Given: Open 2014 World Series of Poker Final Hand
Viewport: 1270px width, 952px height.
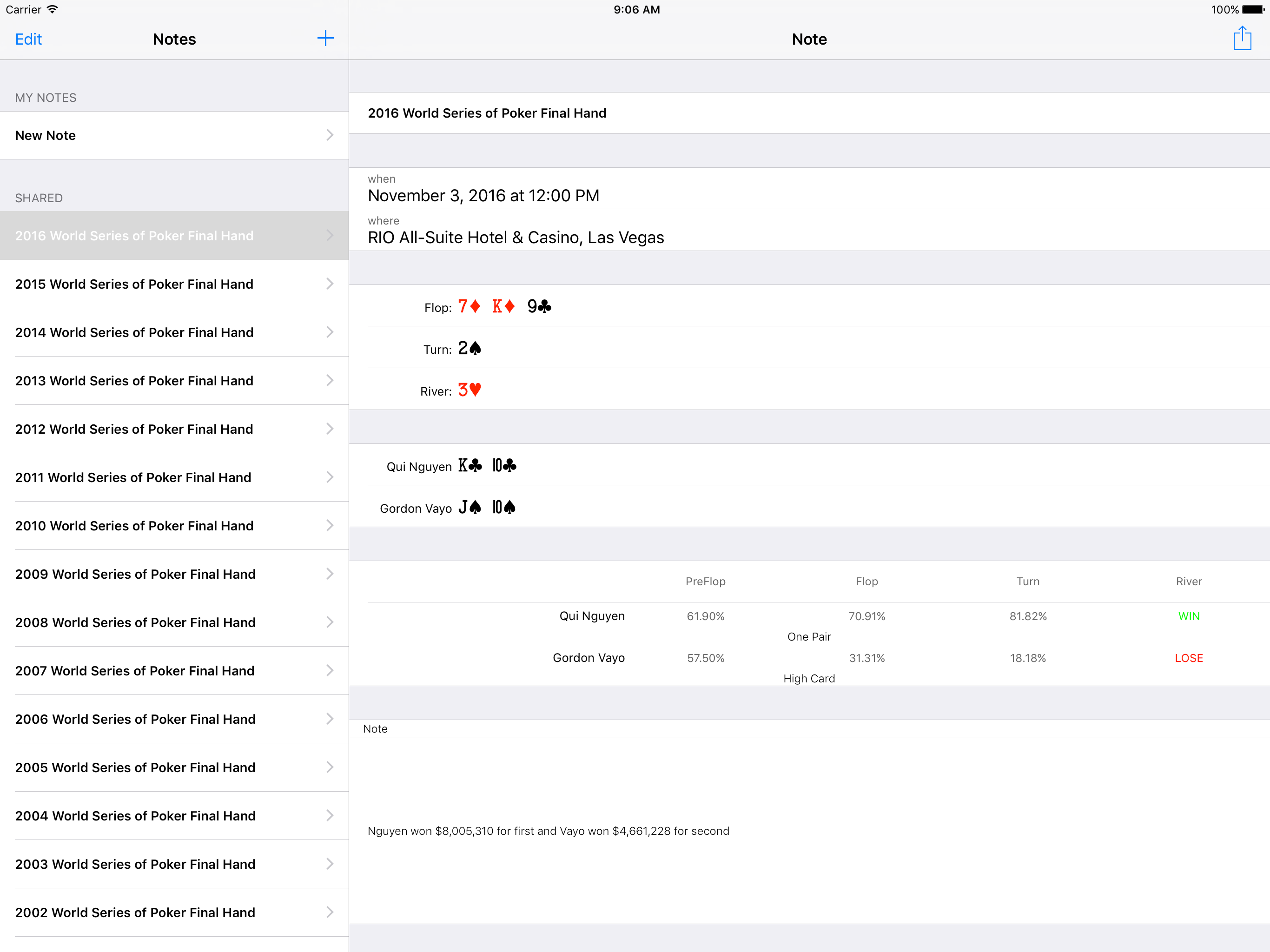Looking at the screenshot, I should 134,332.
